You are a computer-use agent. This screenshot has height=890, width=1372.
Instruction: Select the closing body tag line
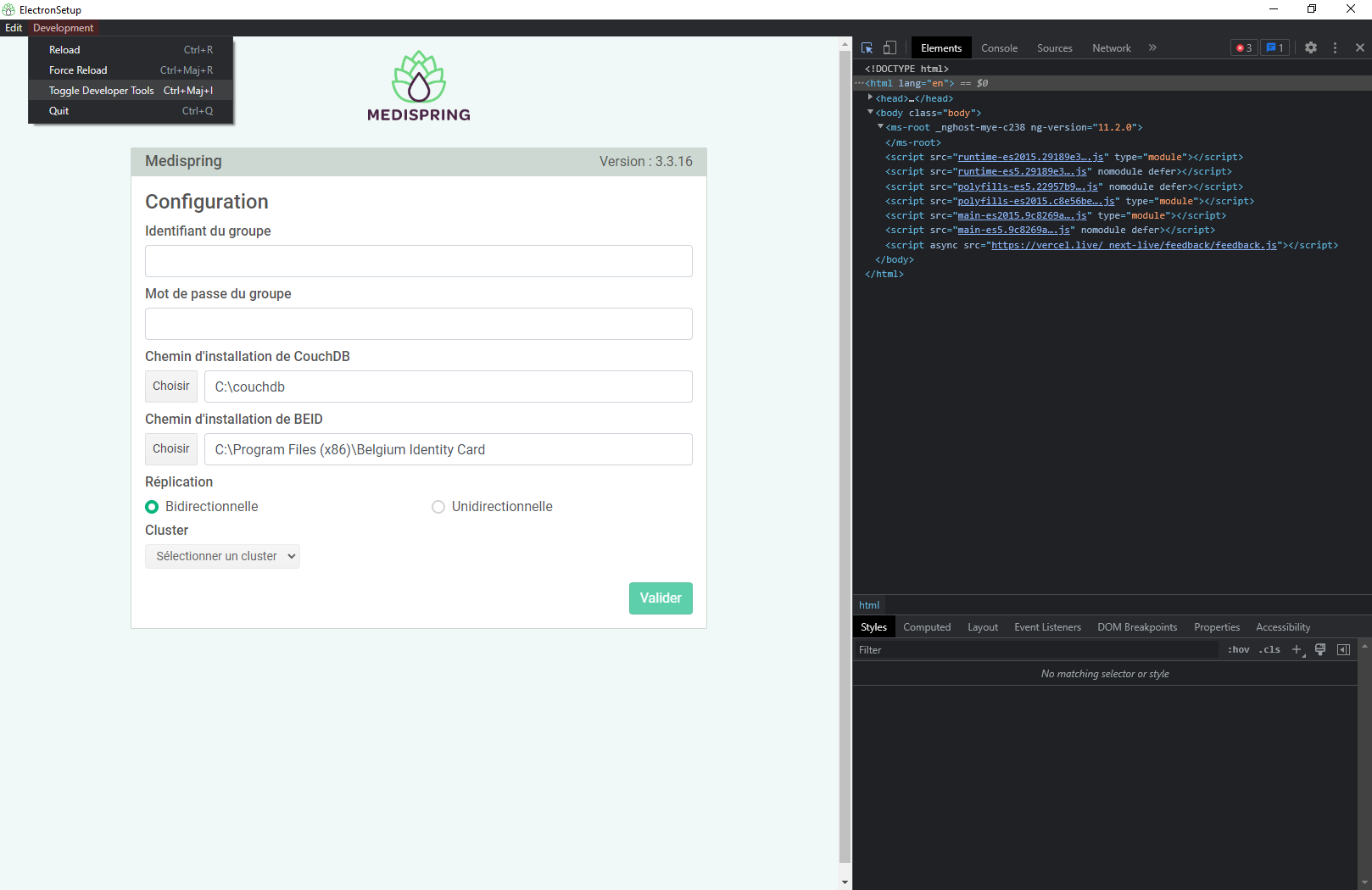click(895, 259)
